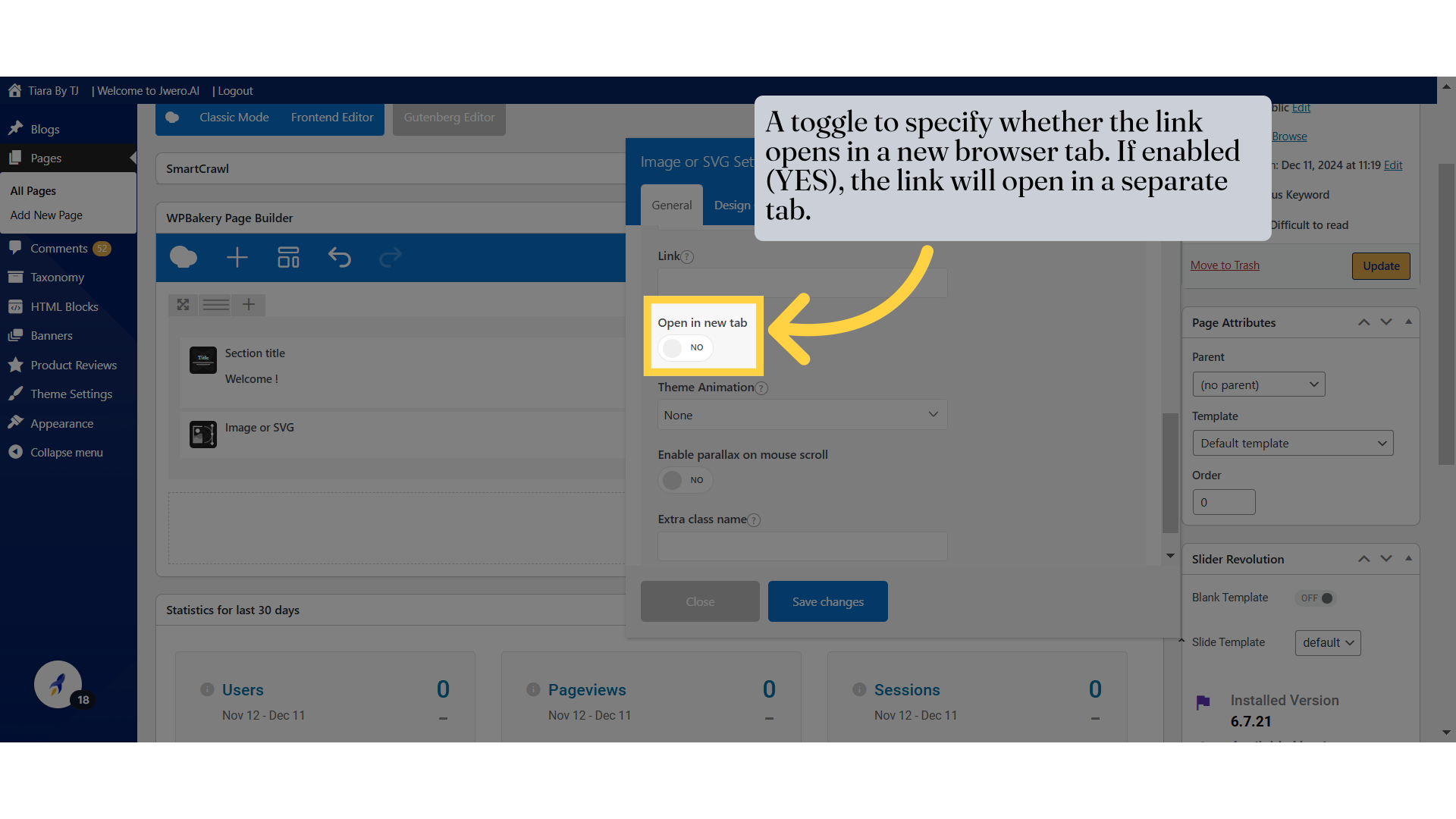This screenshot has width=1456, height=819.
Task: Click the undo arrow in WPBakery toolbar
Action: point(339,258)
